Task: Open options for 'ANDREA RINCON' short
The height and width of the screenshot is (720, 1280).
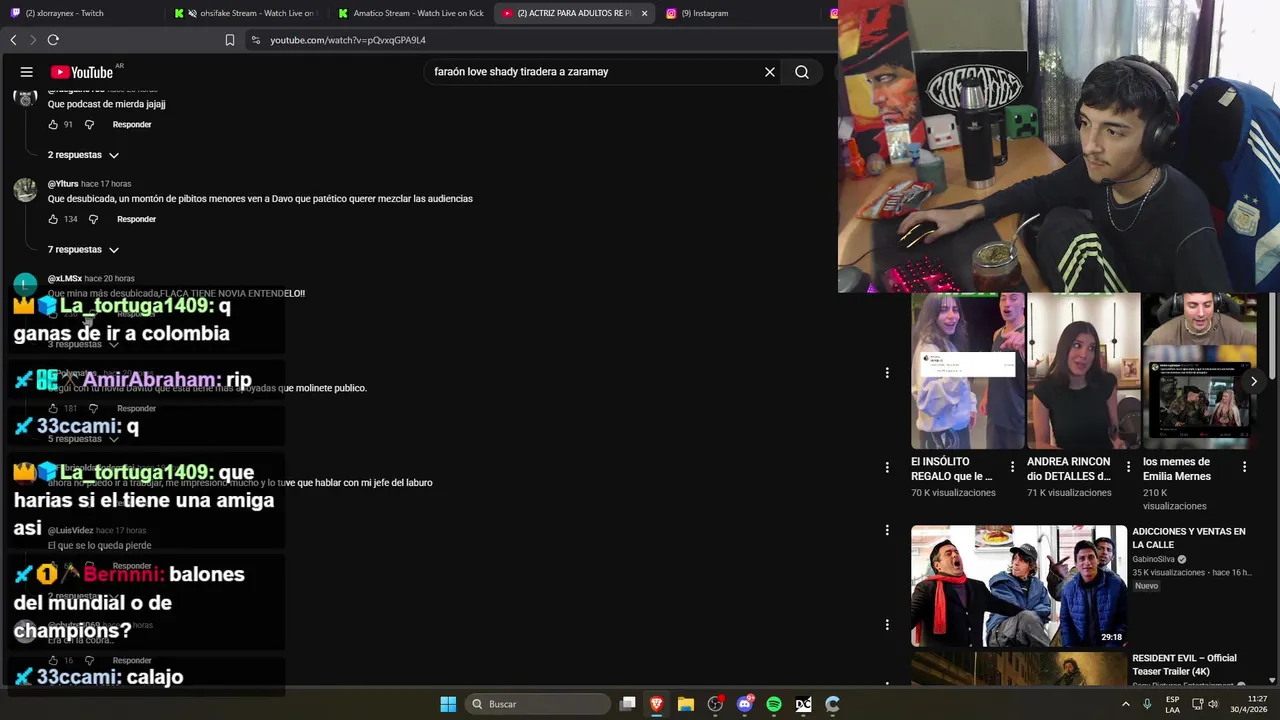Action: point(1128,467)
